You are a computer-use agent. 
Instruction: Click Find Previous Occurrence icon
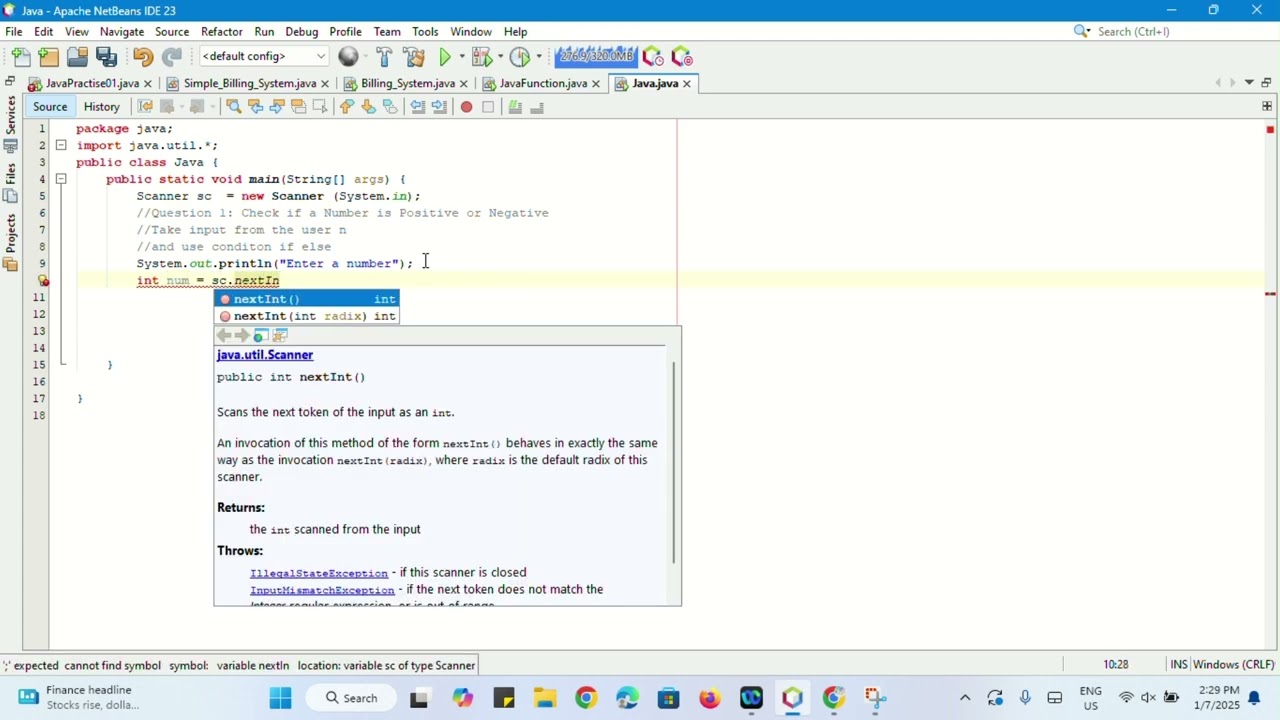tap(255, 107)
